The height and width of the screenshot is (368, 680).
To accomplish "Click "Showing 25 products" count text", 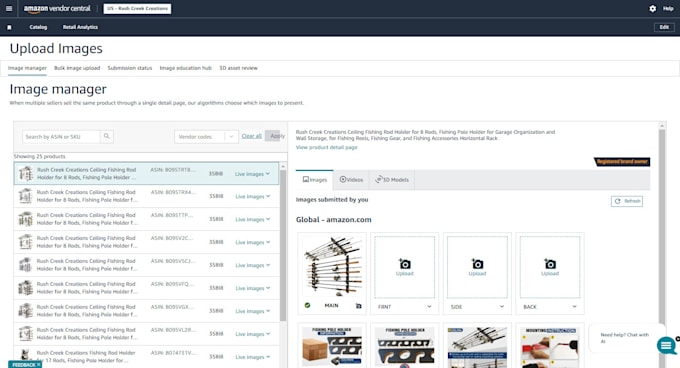I will (x=39, y=156).
